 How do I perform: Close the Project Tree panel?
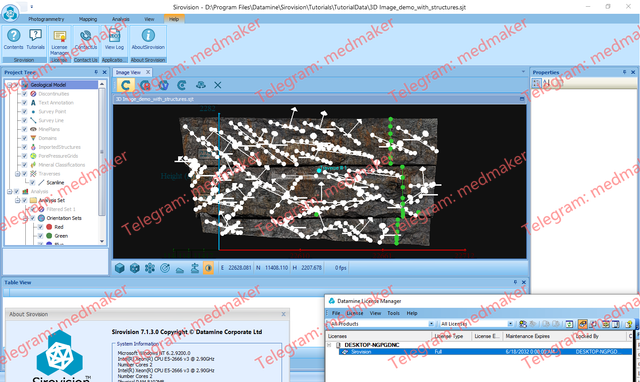[104, 72]
